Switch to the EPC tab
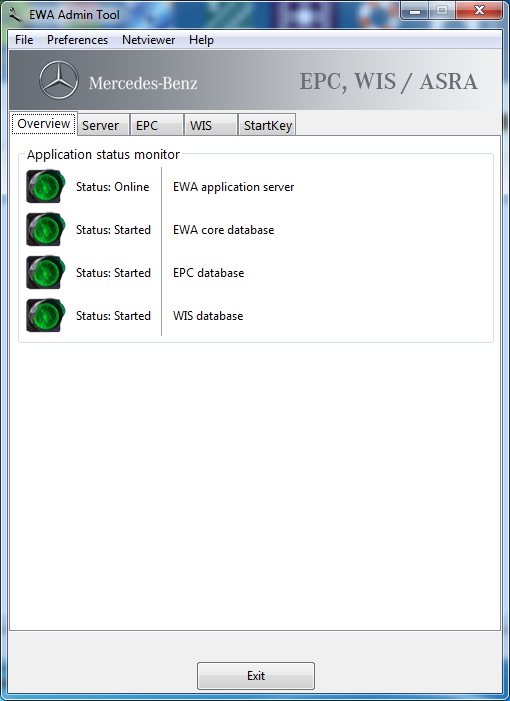 tap(157, 125)
